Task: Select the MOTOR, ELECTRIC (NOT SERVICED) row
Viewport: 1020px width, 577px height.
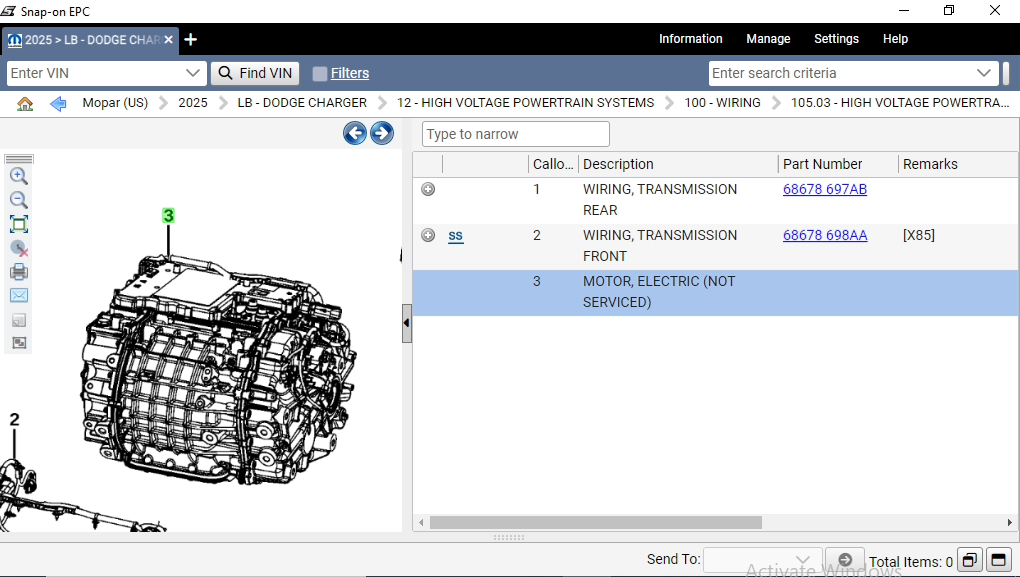Action: point(716,293)
